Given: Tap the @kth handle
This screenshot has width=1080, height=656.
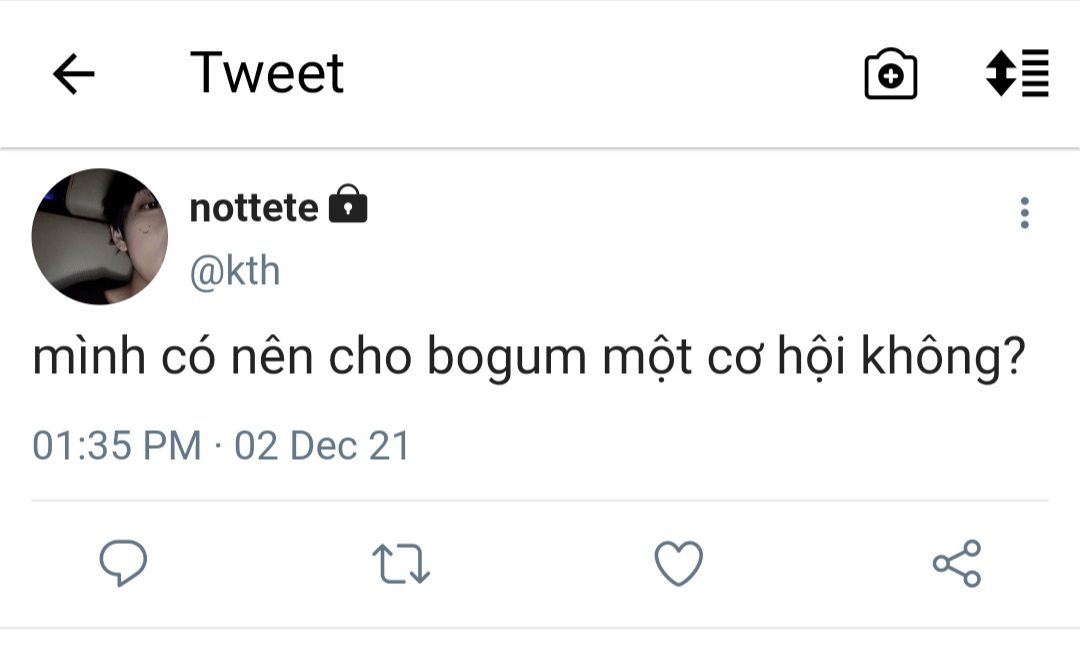Looking at the screenshot, I should (235, 271).
